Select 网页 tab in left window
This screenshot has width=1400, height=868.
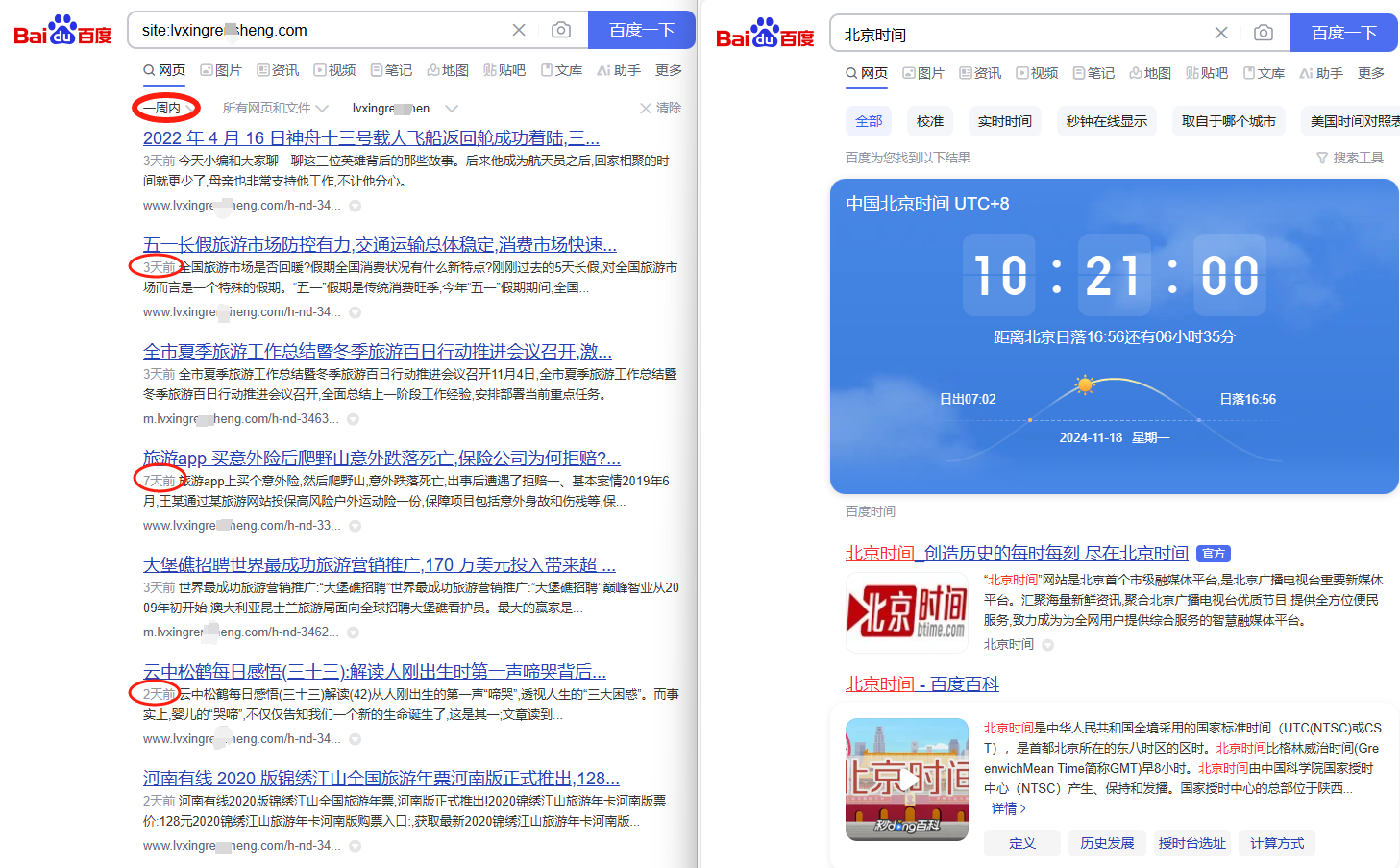[x=164, y=70]
